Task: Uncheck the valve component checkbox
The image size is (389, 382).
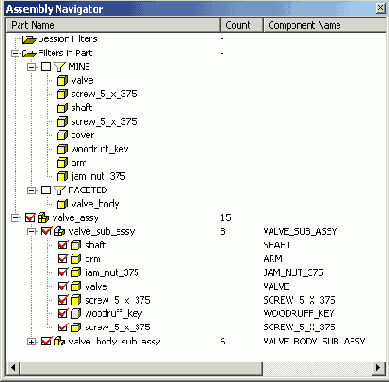Action: point(63,286)
